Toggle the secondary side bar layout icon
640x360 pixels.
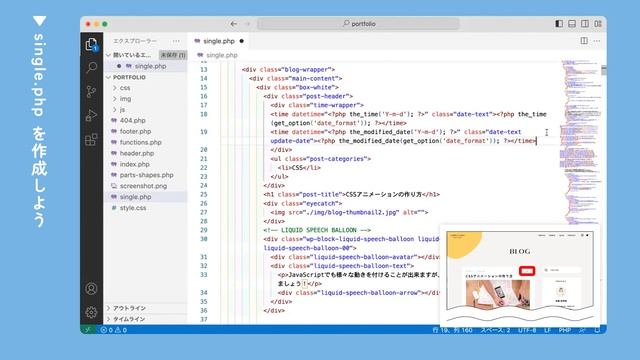tap(585, 24)
